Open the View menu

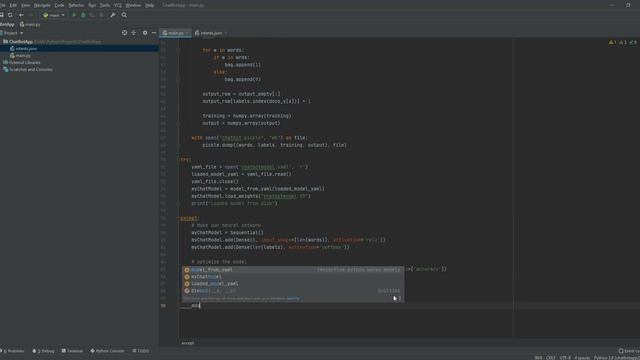26,5
